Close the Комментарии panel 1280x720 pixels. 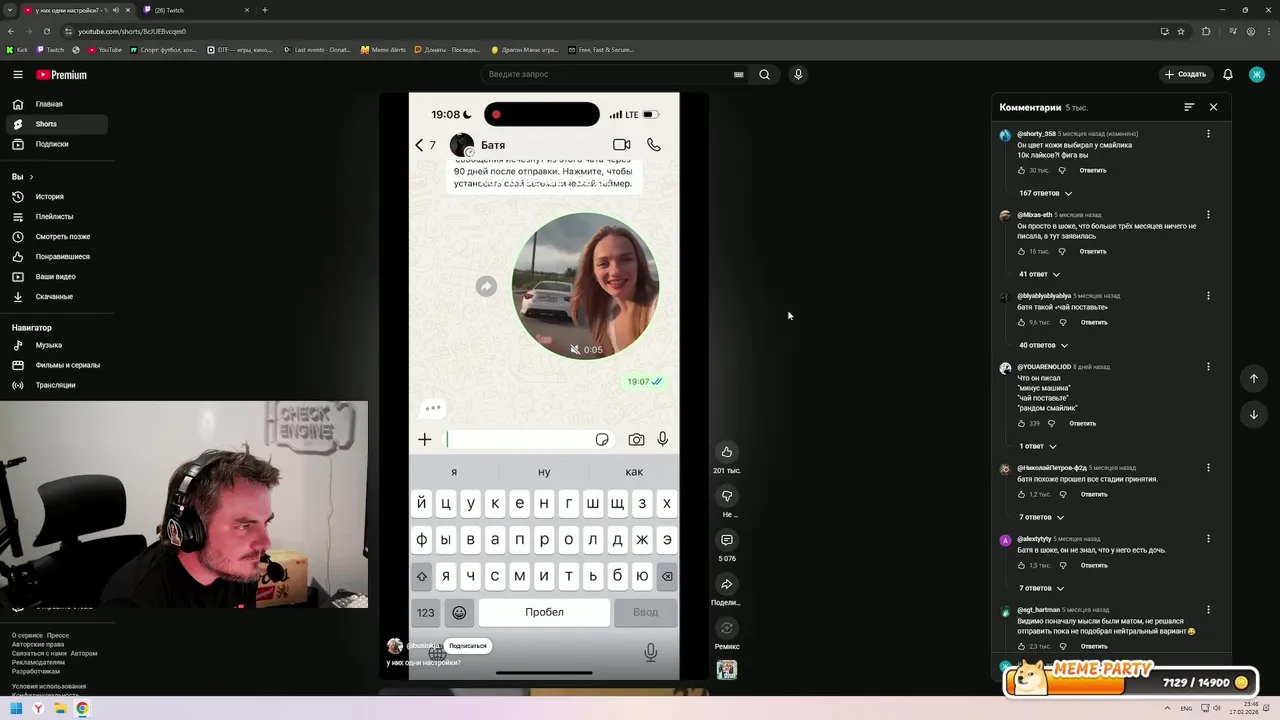coord(1213,107)
